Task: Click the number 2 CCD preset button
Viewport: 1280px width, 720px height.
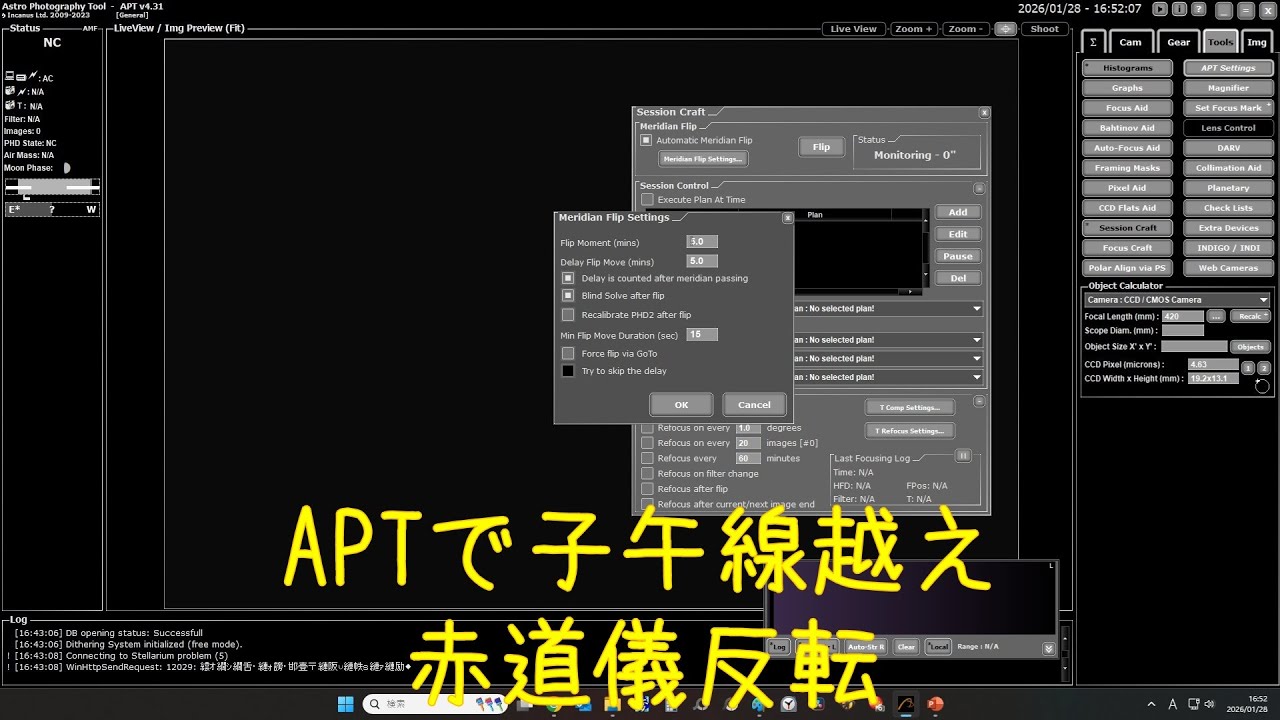Action: pos(1263,368)
